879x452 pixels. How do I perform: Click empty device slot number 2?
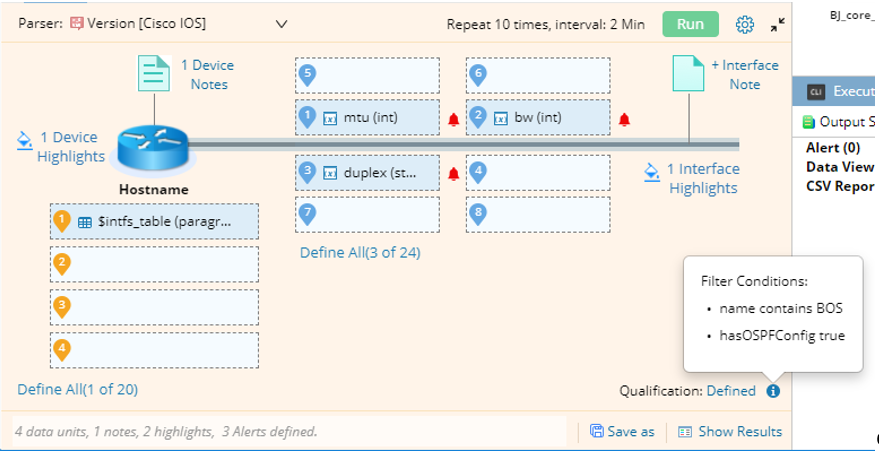154,264
